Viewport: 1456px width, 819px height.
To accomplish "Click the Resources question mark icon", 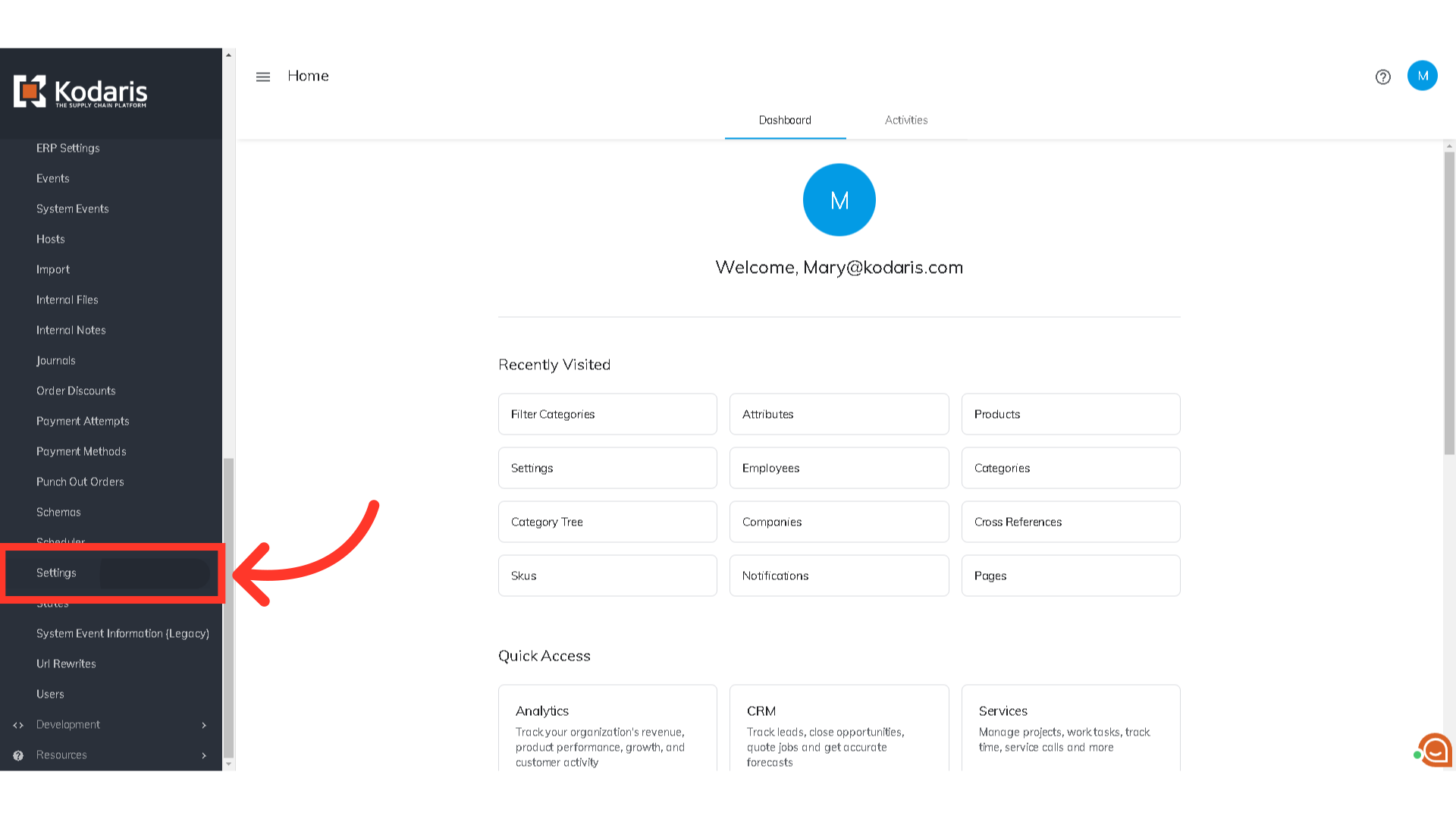I will click(18, 755).
